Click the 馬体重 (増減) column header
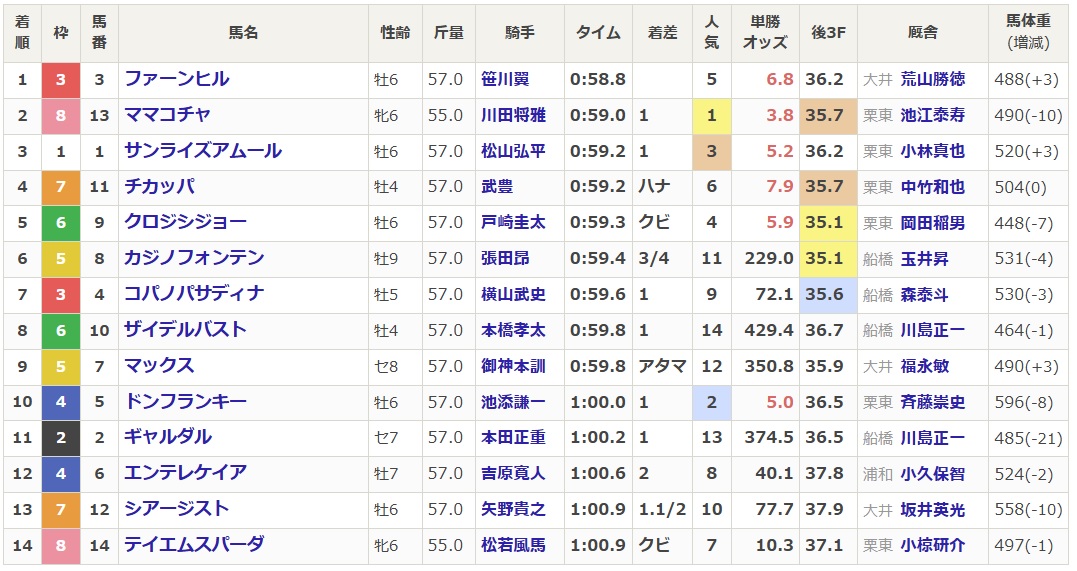1077x571 pixels. (x=1029, y=33)
